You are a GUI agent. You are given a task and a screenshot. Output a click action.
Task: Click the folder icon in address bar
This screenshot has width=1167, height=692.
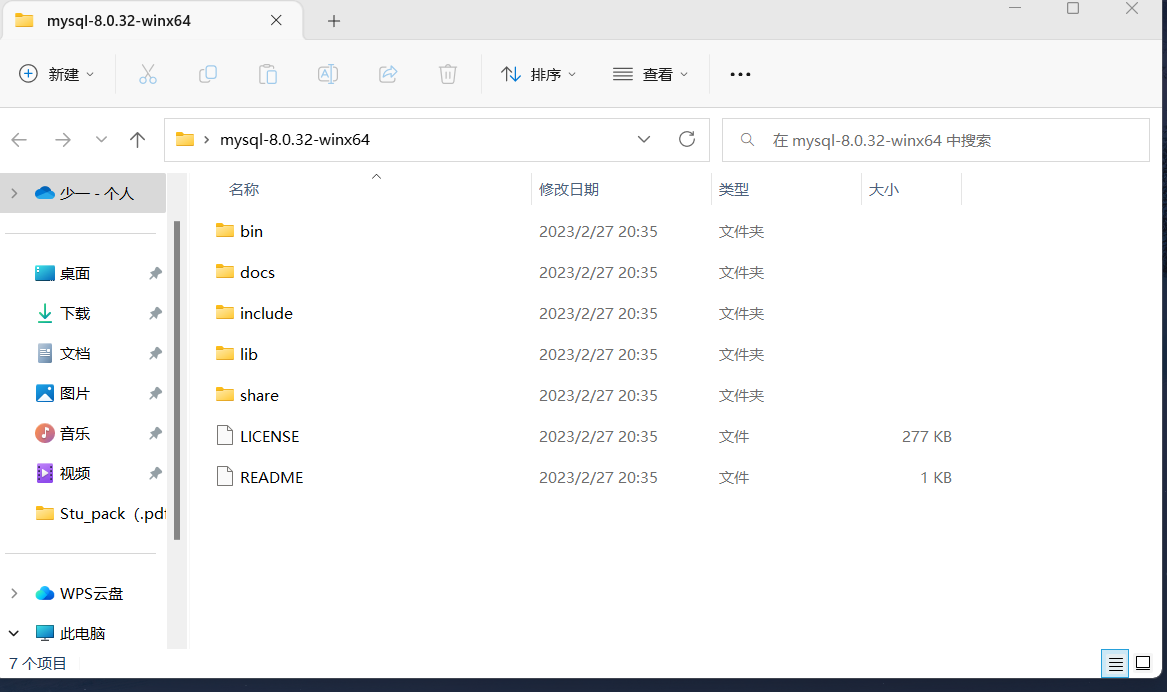click(185, 139)
